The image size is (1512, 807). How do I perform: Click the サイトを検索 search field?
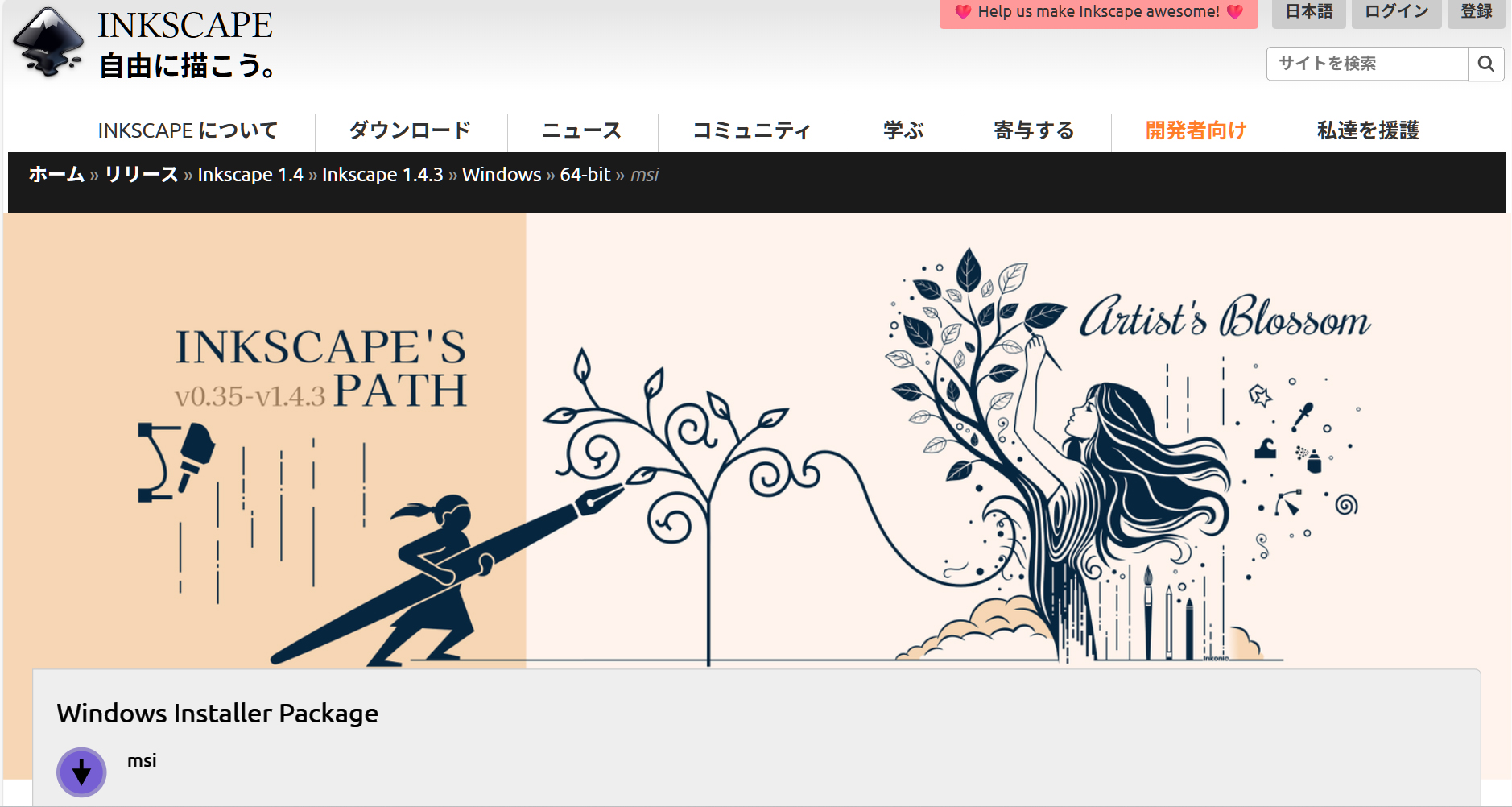click(x=1366, y=64)
